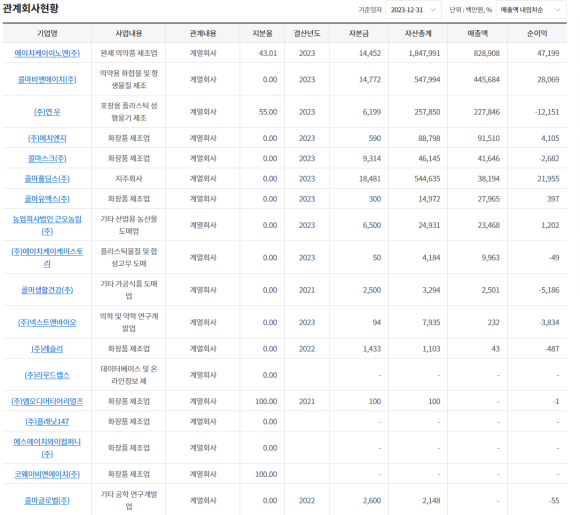This screenshot has width=580, height=515.
Task: Open the (주)연우 company link
Action: pos(47,112)
